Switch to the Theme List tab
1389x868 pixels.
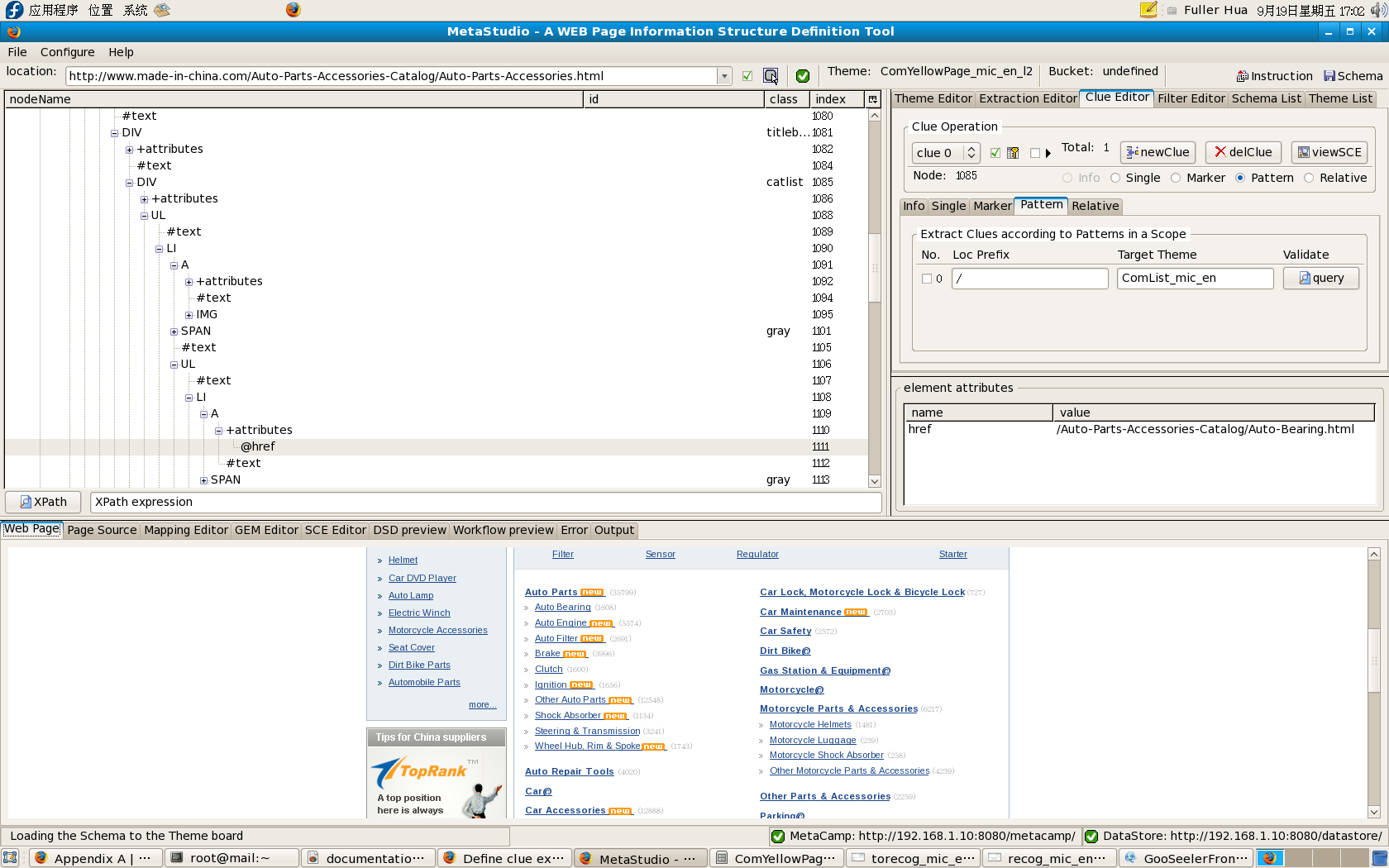[x=1340, y=98]
